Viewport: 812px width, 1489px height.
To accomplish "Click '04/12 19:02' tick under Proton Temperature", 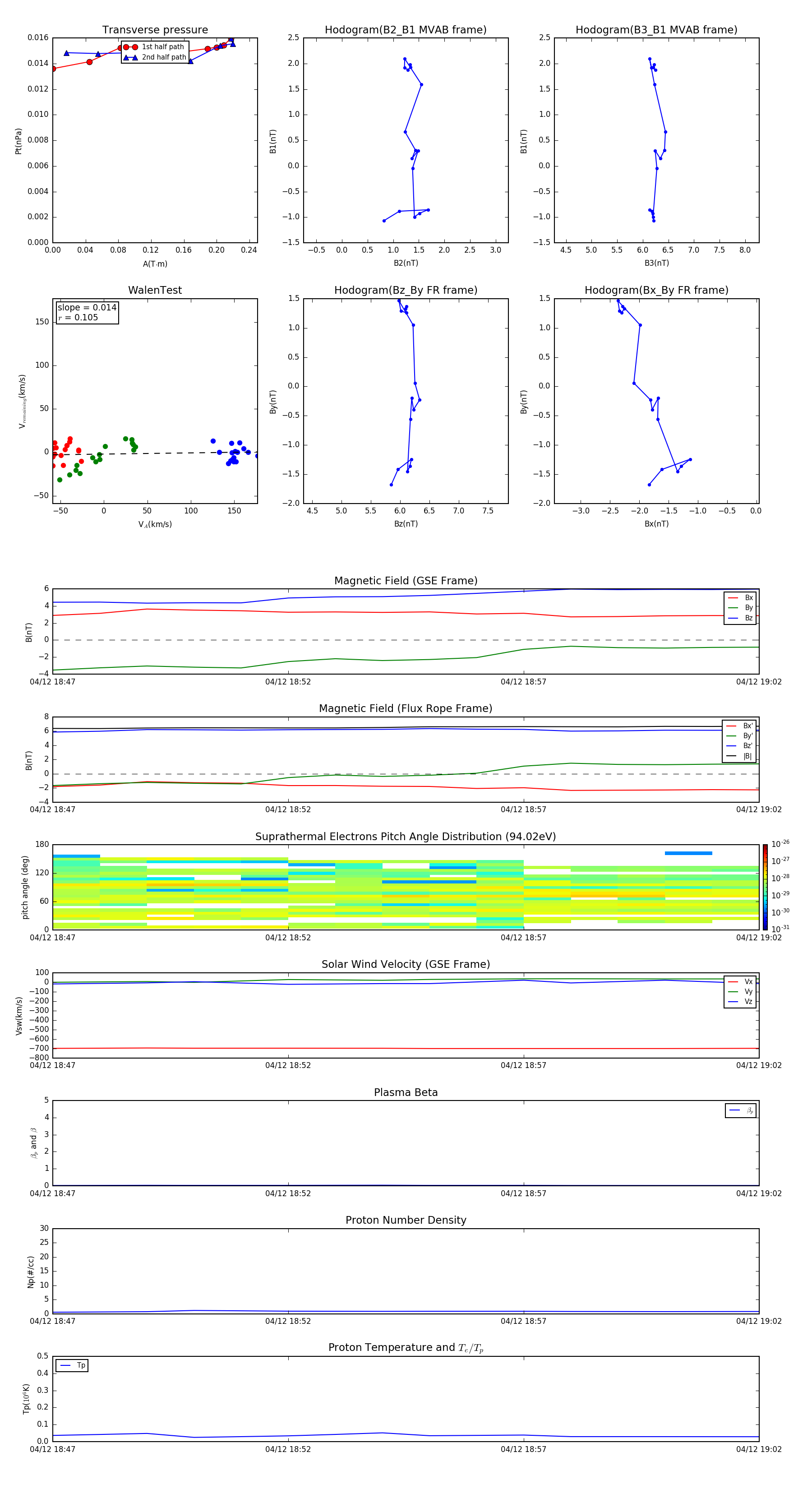I will coord(759,1449).
